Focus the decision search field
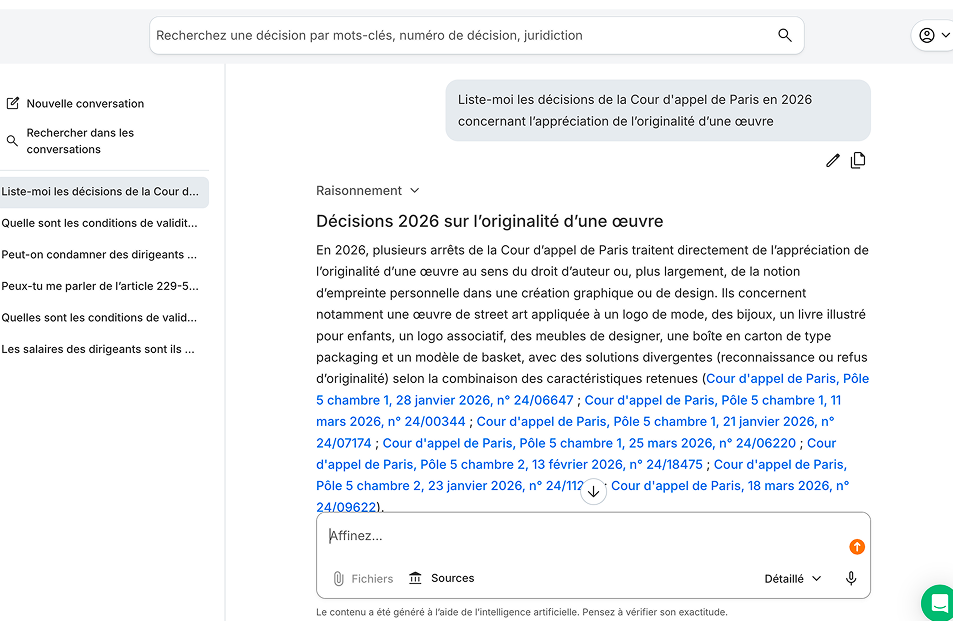Viewport: 953px width, 621px height. (476, 35)
